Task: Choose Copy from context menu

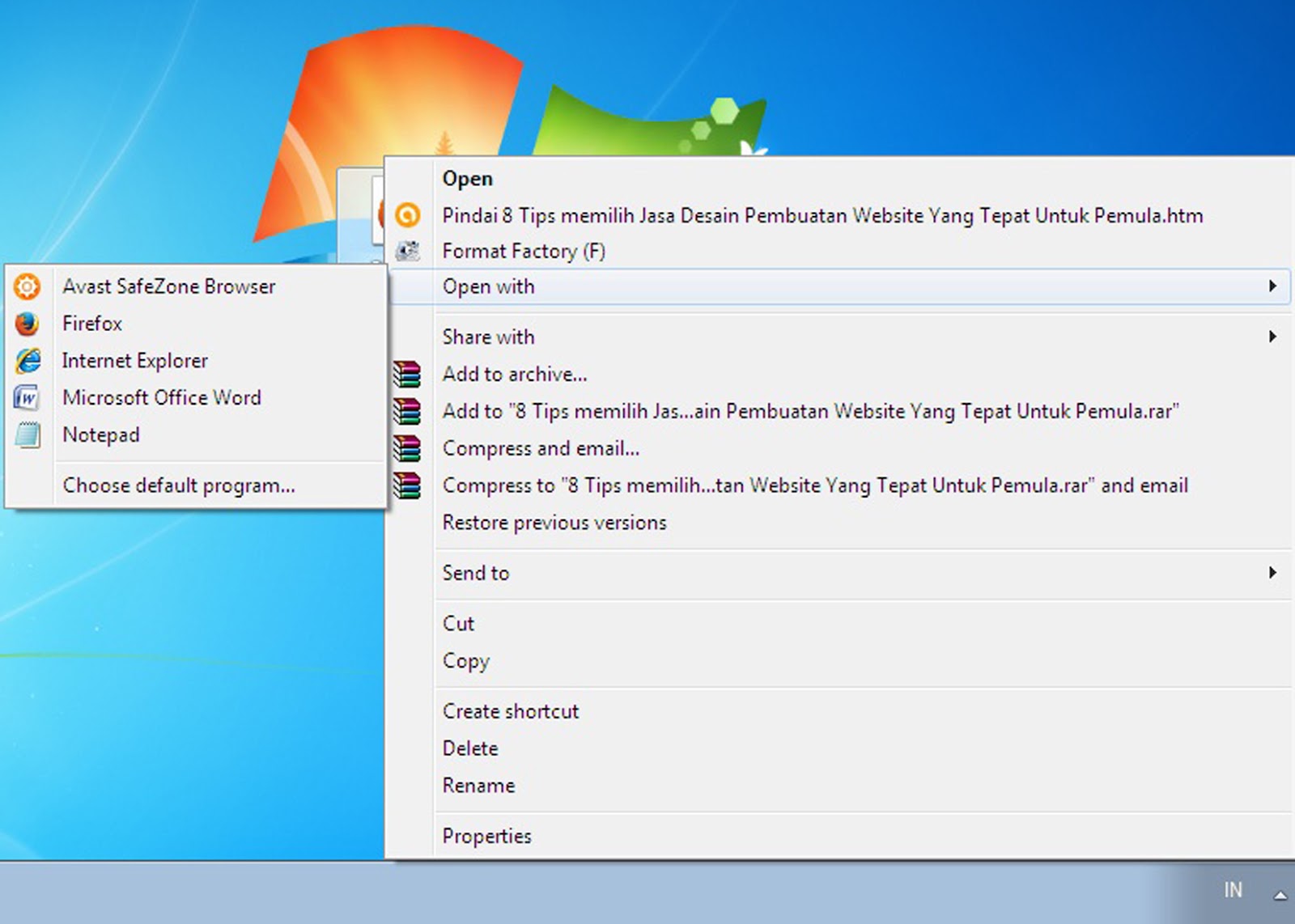Action: pyautogui.click(x=839, y=660)
